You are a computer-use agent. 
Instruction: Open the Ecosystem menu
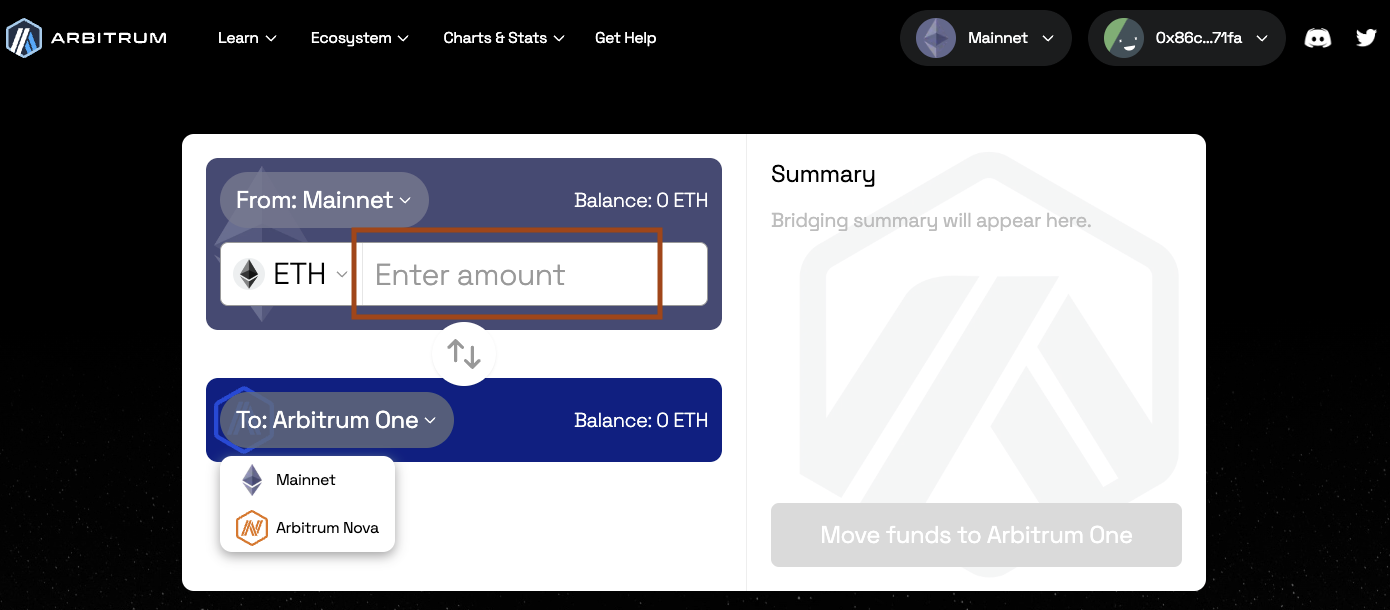pyautogui.click(x=359, y=37)
